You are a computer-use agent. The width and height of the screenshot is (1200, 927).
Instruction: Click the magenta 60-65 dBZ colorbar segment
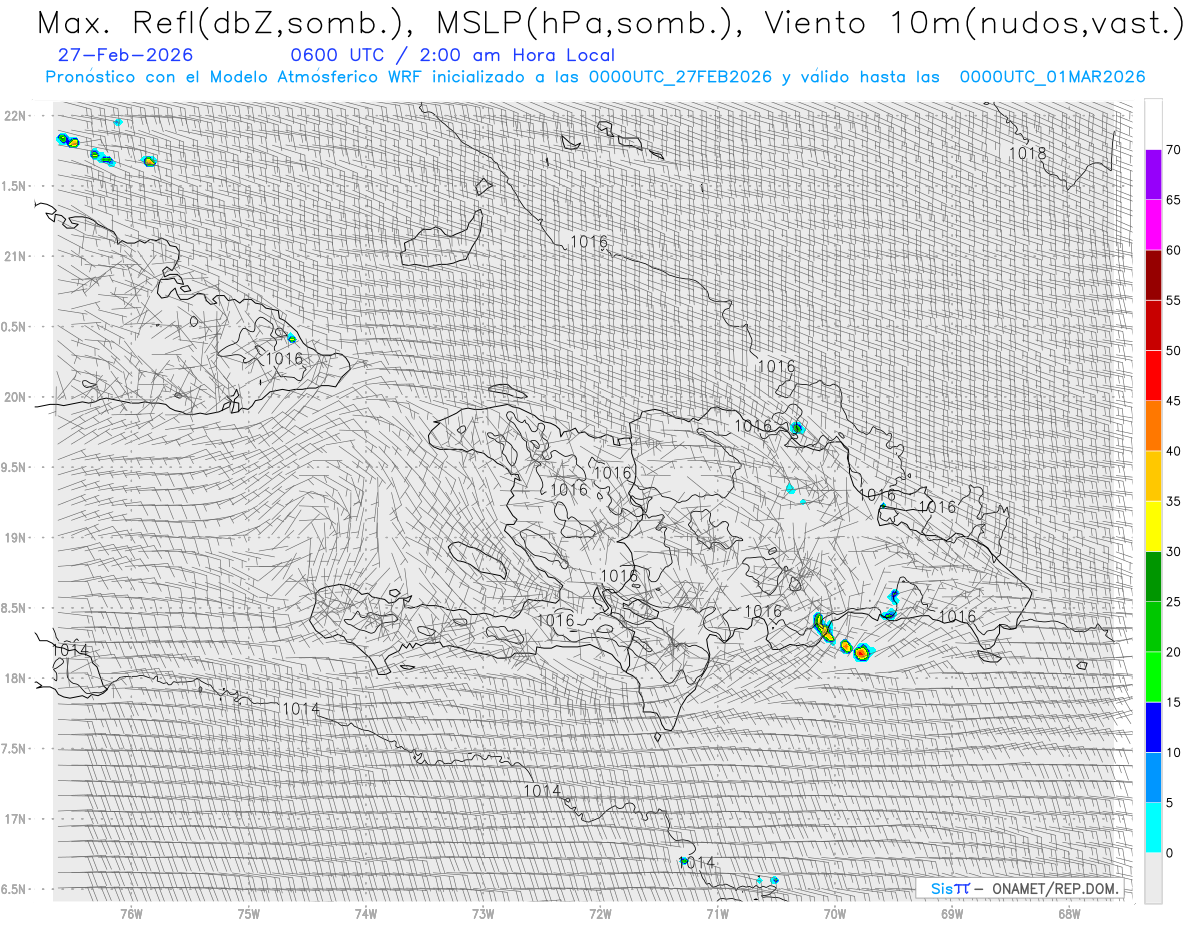click(x=1153, y=225)
